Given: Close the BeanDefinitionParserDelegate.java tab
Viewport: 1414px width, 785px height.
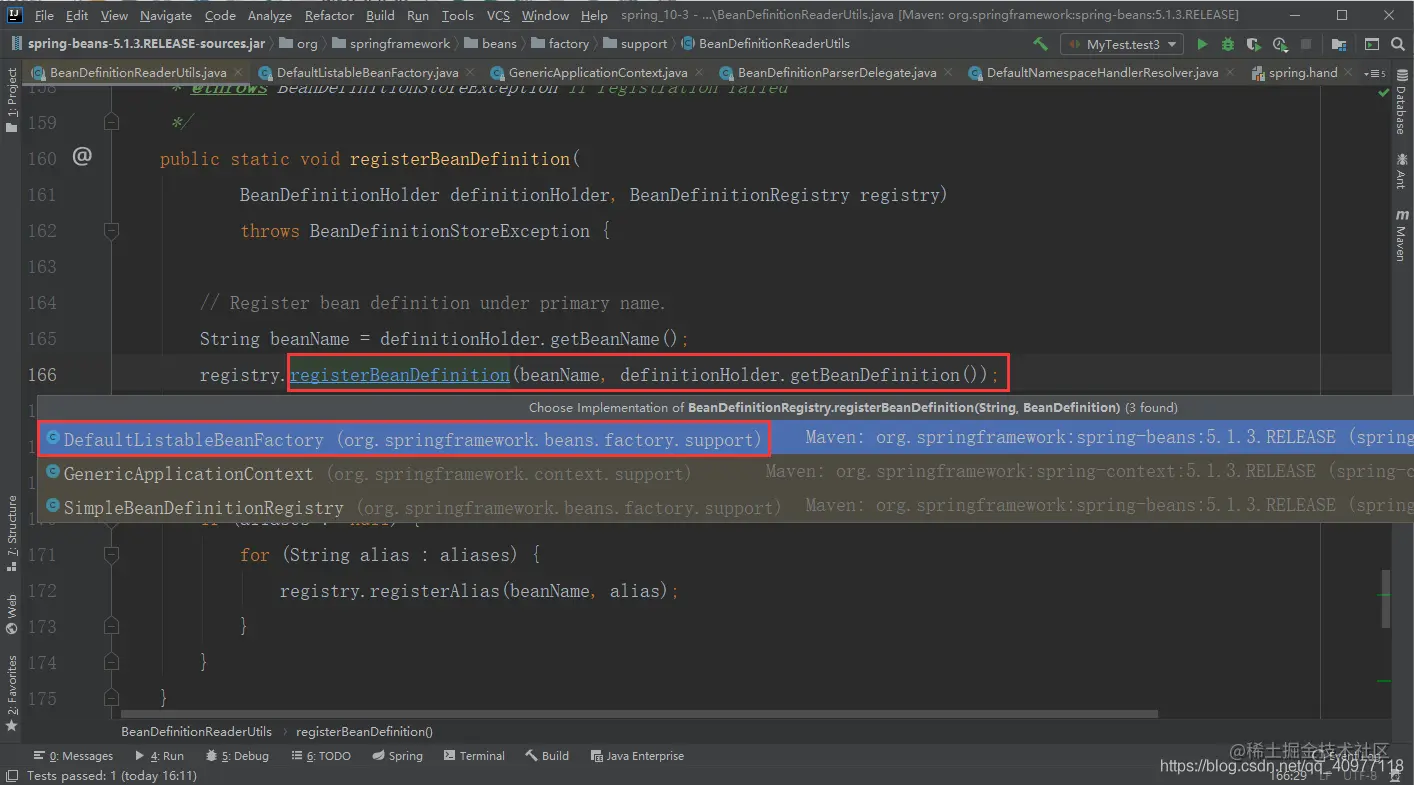Looking at the screenshot, I should pyautogui.click(x=950, y=73).
